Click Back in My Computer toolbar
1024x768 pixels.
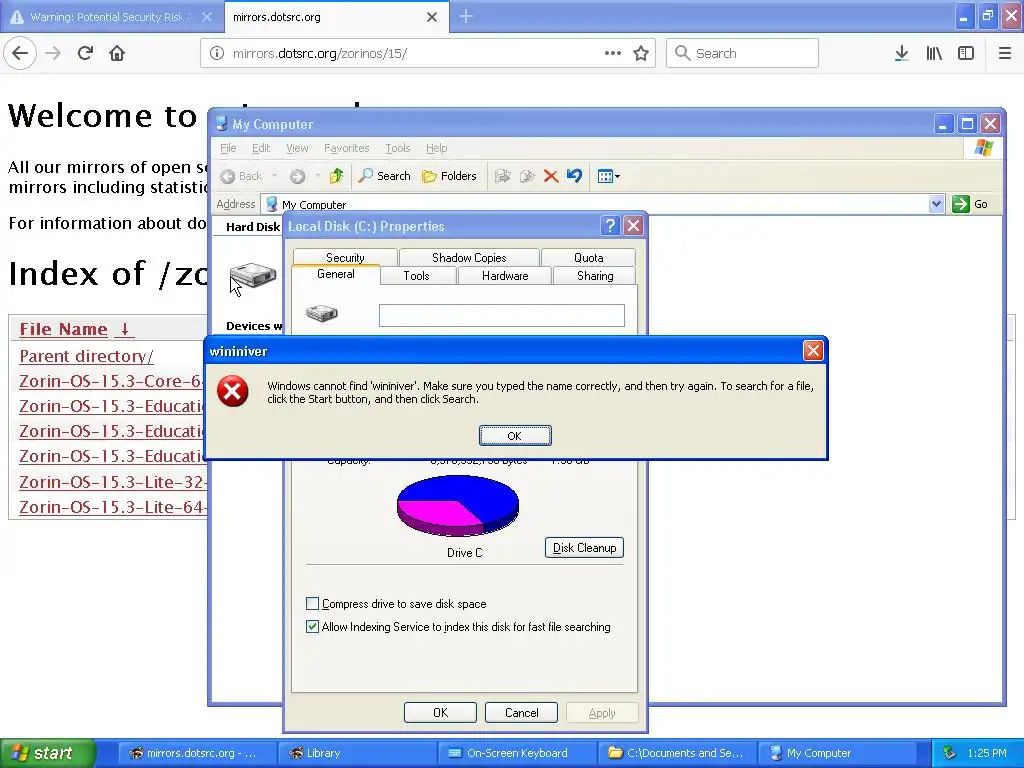(x=241, y=176)
